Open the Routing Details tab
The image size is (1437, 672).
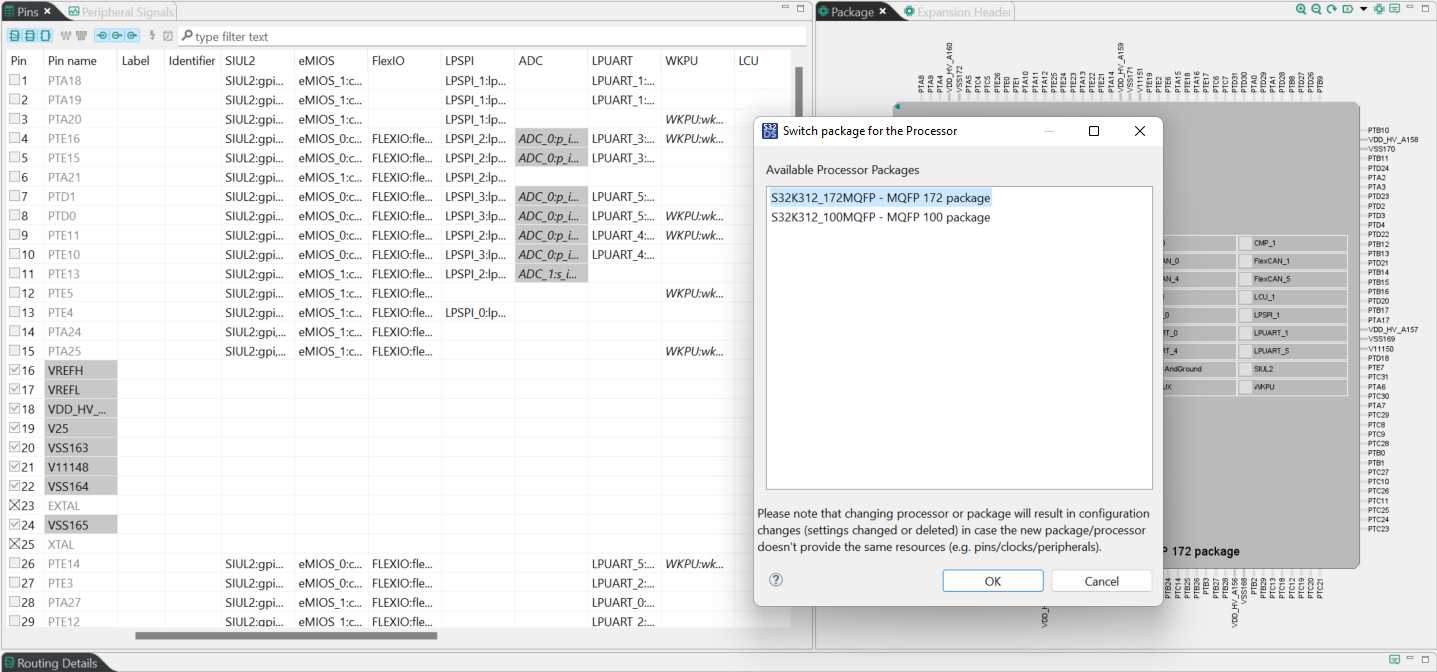(x=54, y=661)
